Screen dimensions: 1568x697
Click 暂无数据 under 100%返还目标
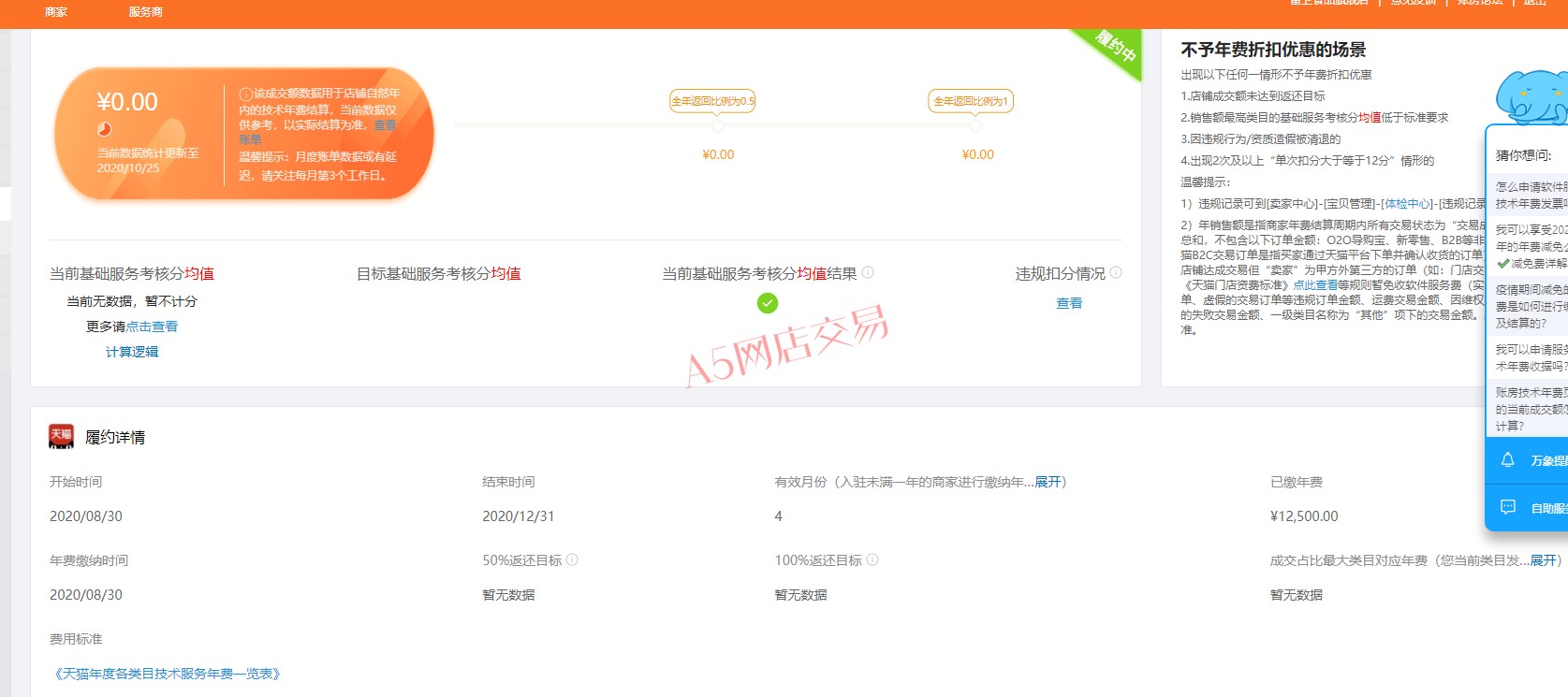tap(800, 595)
